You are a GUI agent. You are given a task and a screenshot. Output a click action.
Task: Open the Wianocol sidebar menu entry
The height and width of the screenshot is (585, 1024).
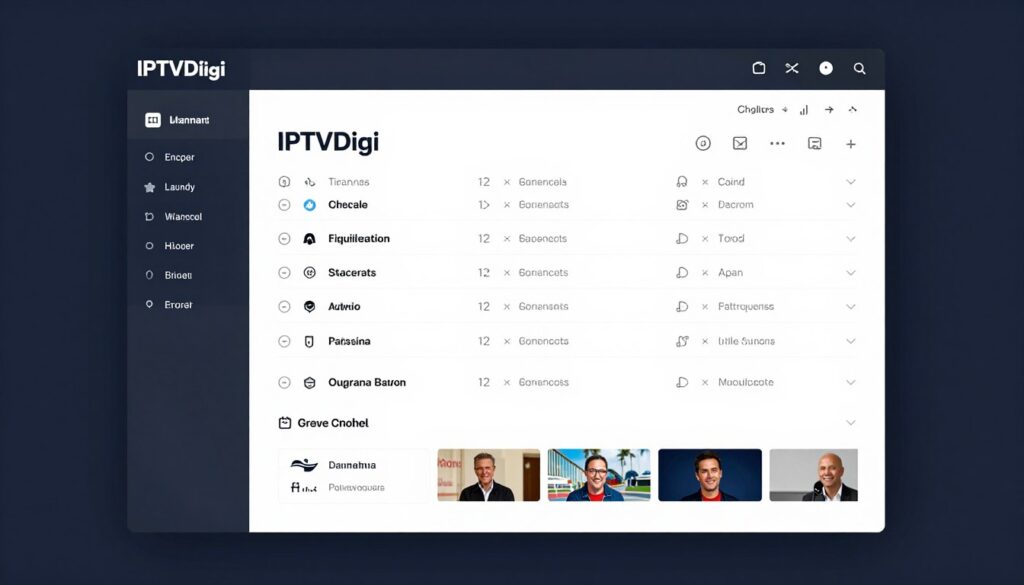tap(178, 216)
